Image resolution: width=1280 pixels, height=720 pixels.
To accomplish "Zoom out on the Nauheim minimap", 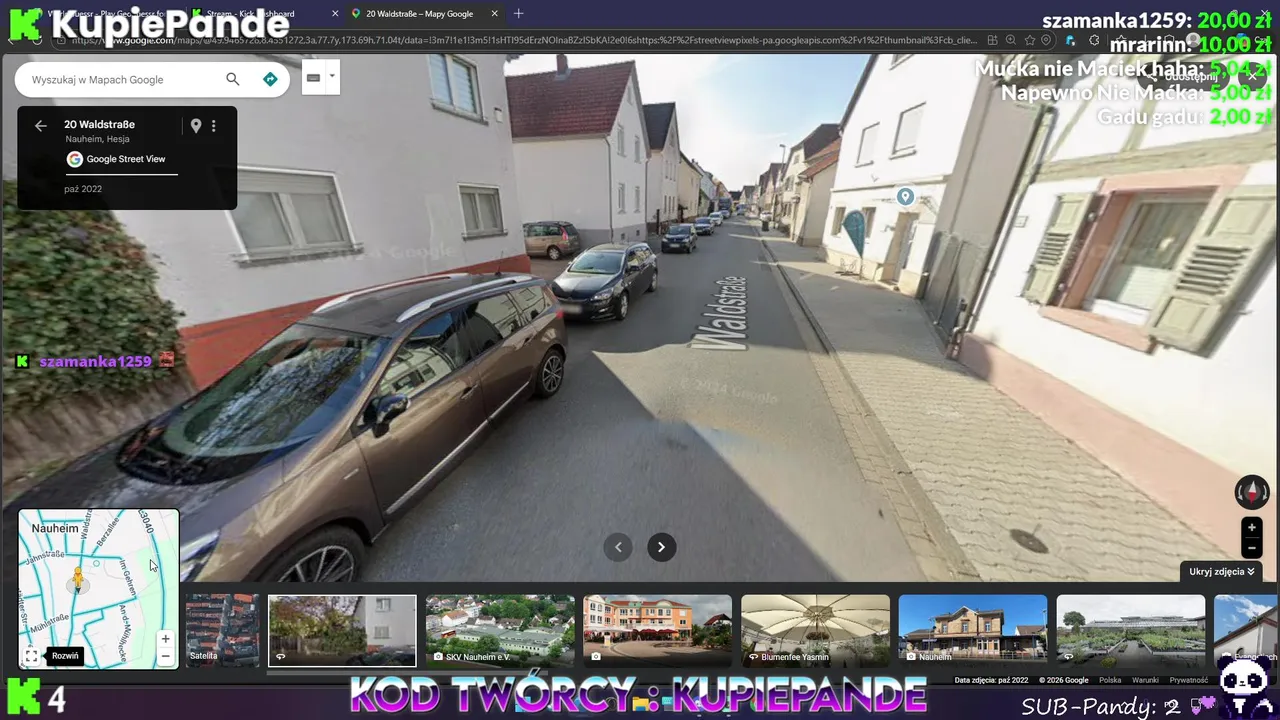I will [165, 657].
